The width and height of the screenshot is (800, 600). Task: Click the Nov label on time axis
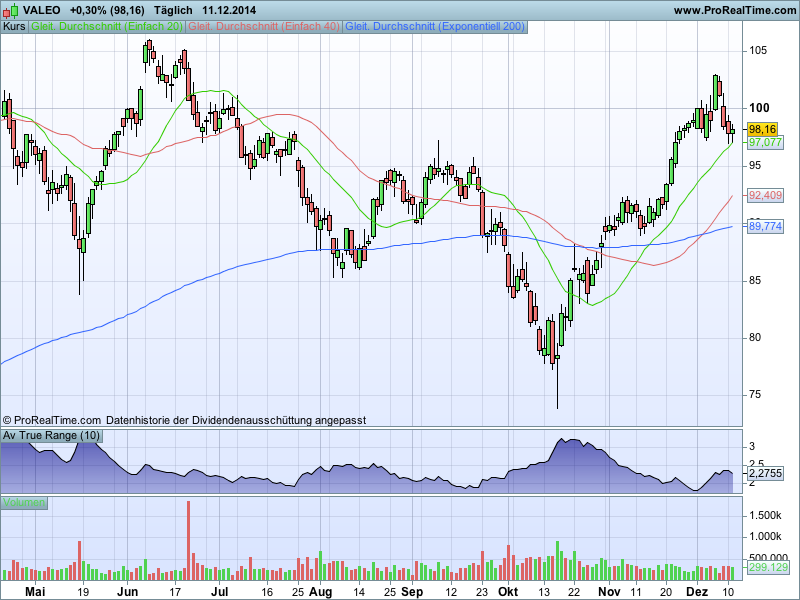click(x=609, y=592)
